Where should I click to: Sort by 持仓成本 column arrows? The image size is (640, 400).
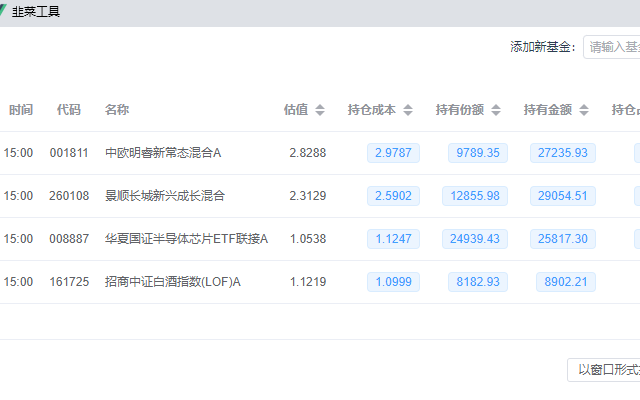408,110
